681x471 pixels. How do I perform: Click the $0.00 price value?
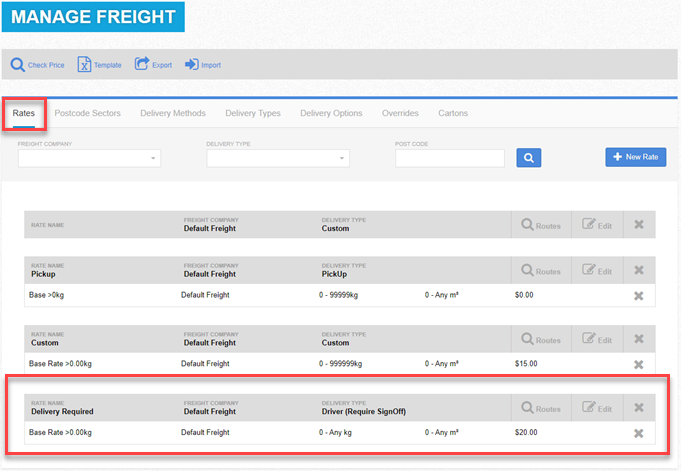click(x=524, y=295)
